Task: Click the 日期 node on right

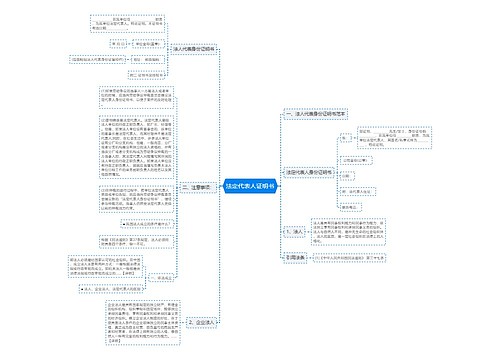Action: [347, 176]
